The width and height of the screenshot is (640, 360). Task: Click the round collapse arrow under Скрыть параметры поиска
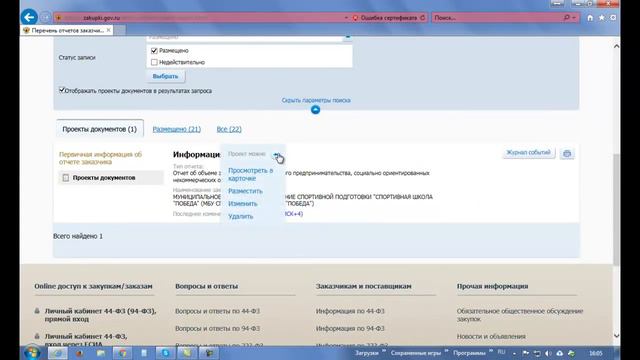[315, 109]
